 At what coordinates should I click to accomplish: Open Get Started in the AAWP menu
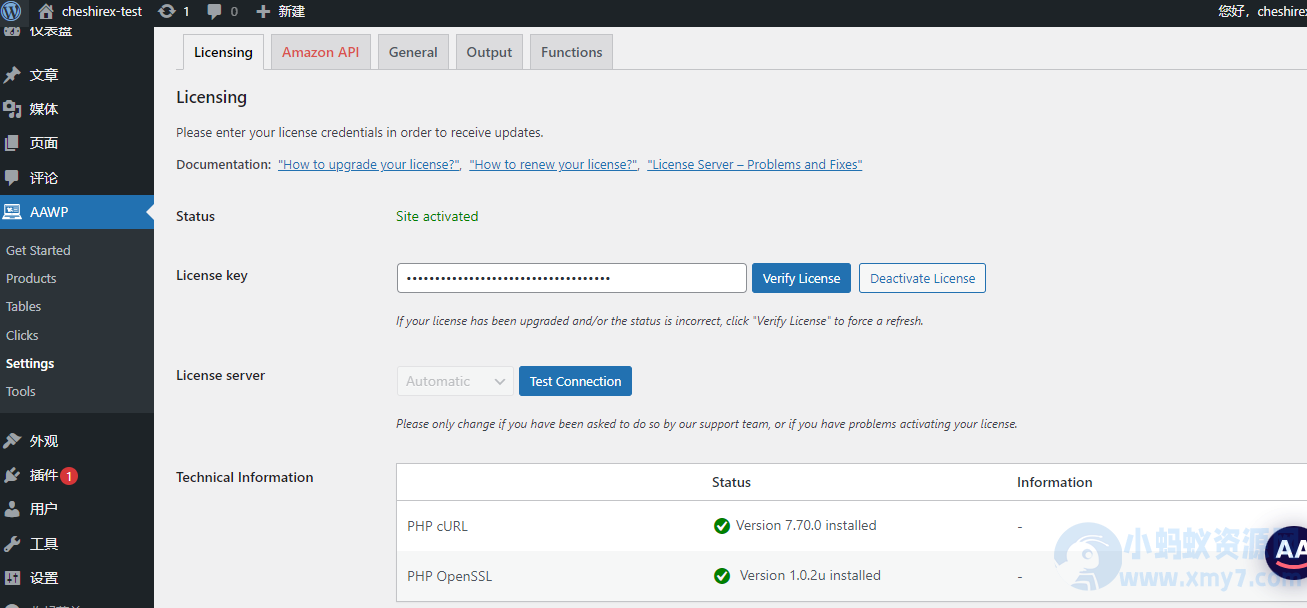[x=37, y=250]
